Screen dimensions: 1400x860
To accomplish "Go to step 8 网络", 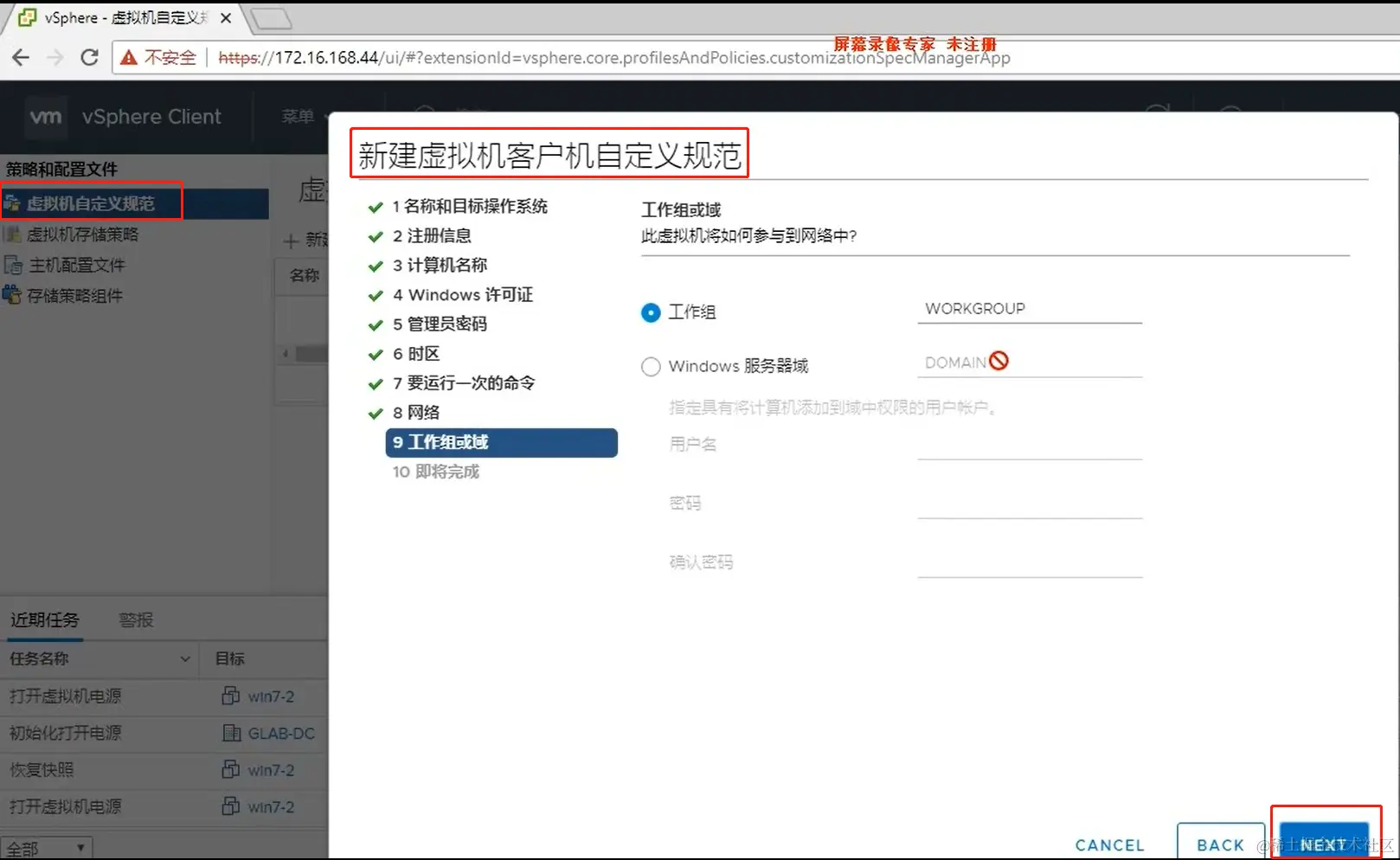I will pyautogui.click(x=416, y=413).
